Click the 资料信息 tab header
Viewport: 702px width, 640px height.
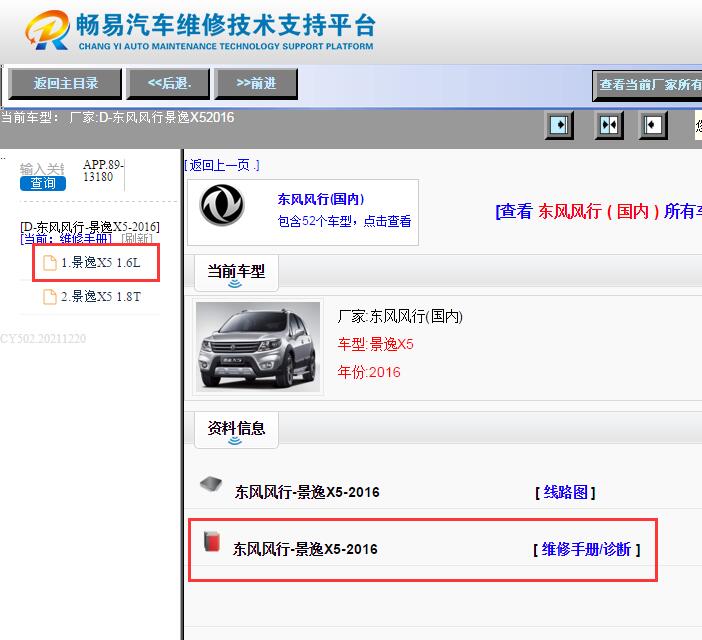pyautogui.click(x=236, y=429)
